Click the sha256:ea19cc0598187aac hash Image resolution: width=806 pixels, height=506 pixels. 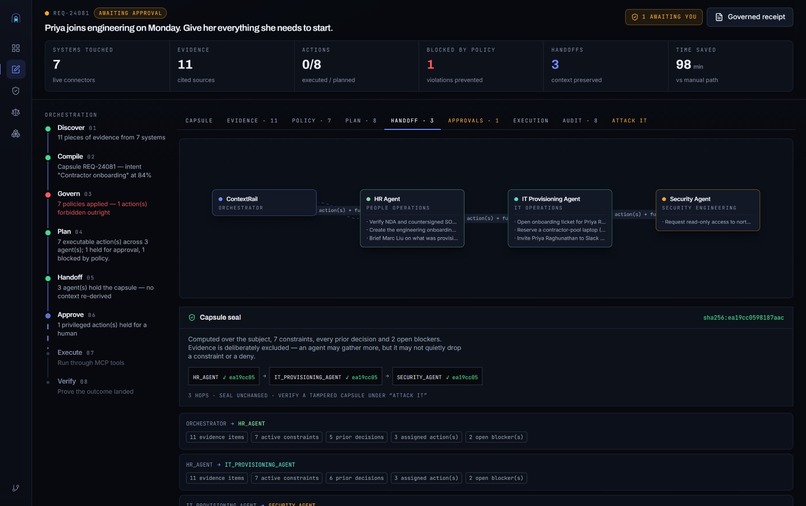[743, 318]
